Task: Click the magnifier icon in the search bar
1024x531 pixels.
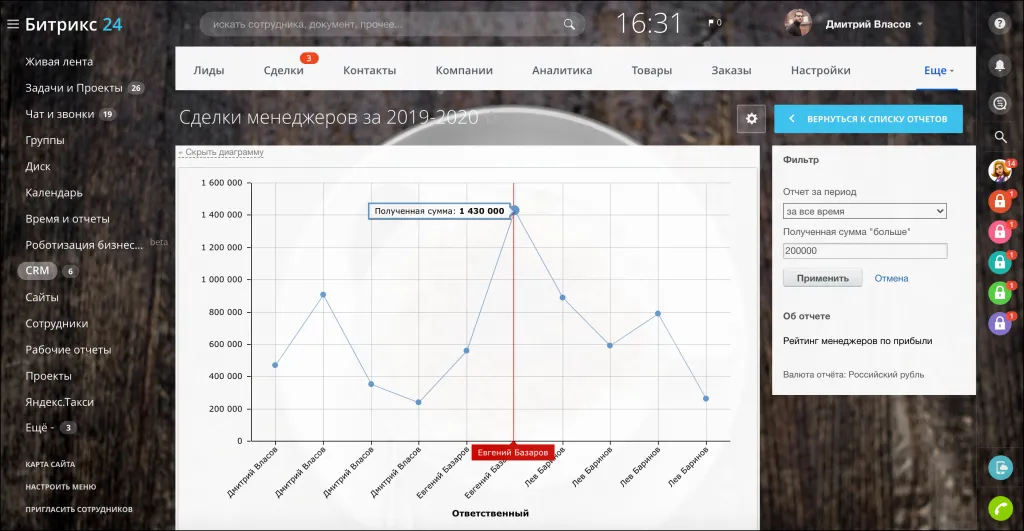Action: click(570, 24)
